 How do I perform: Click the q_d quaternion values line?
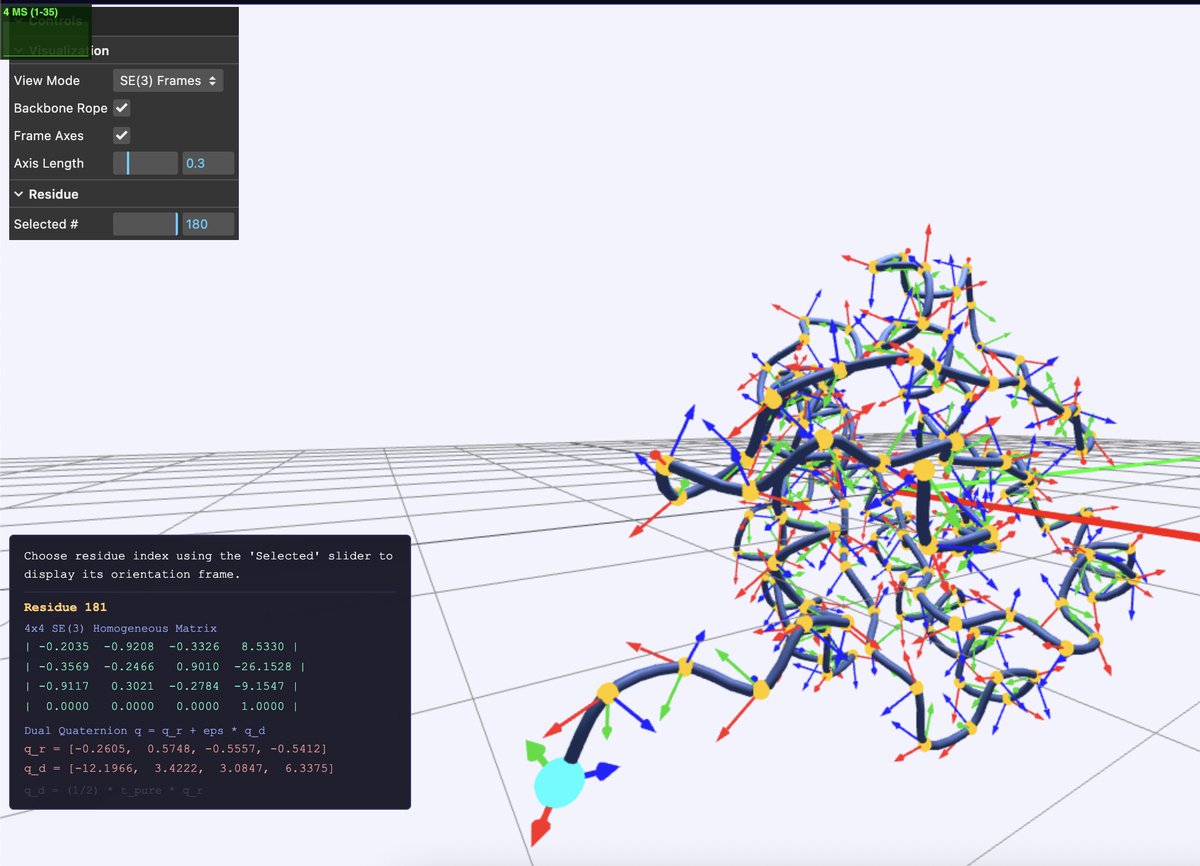pyautogui.click(x=179, y=768)
